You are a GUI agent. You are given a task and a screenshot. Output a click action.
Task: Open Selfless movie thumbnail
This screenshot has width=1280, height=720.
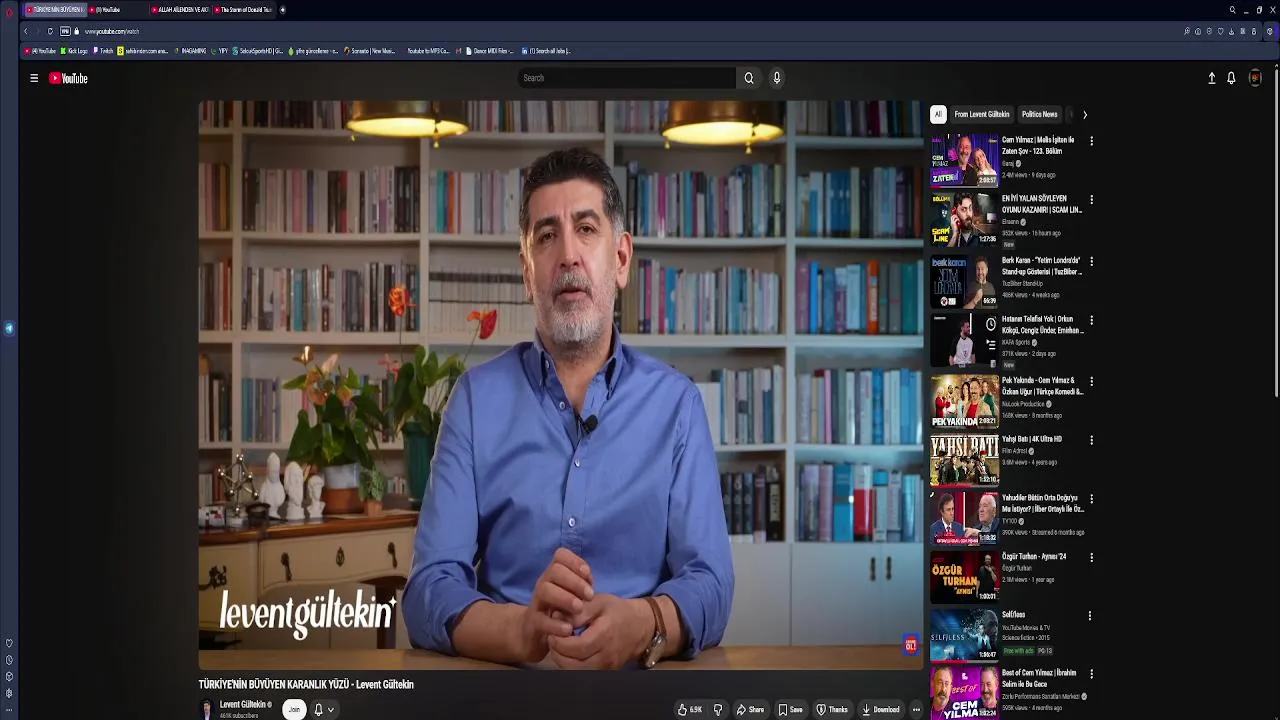[x=964, y=635]
